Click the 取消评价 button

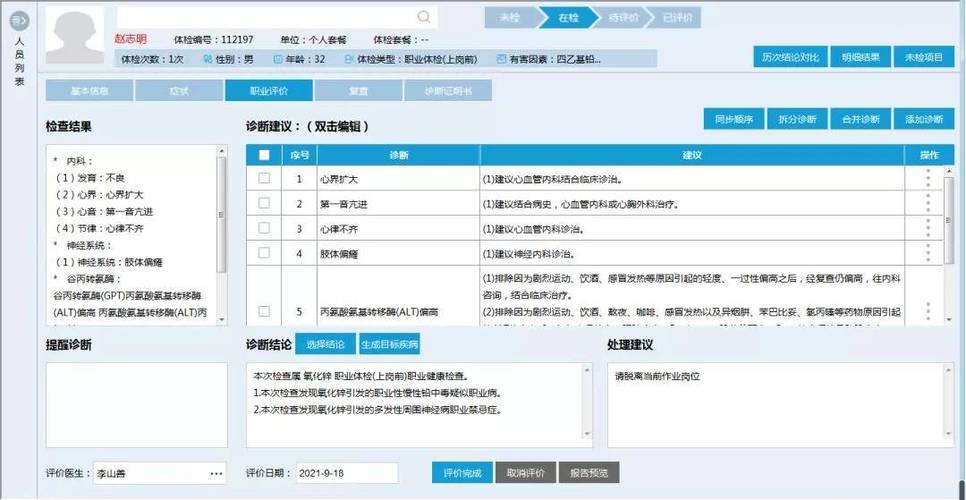pos(526,473)
